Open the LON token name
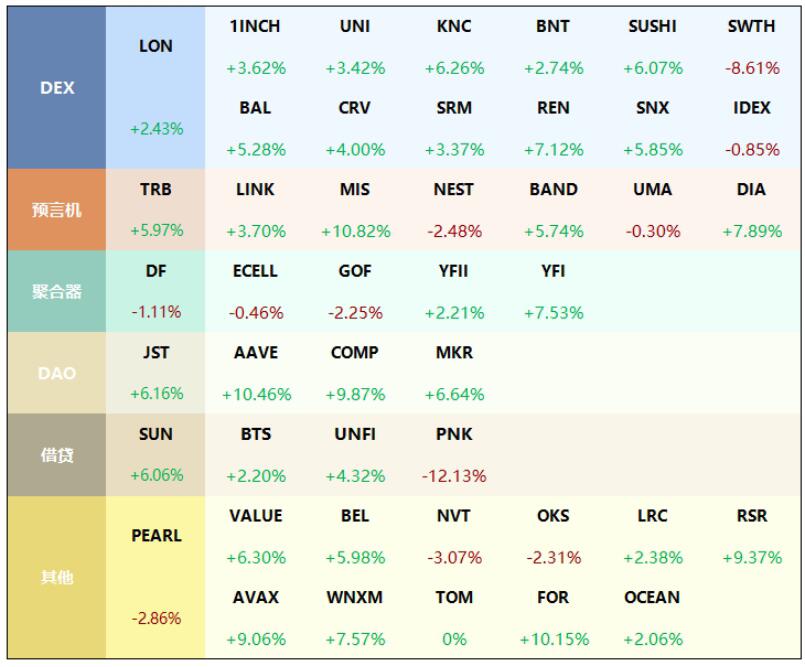 pyautogui.click(x=156, y=46)
